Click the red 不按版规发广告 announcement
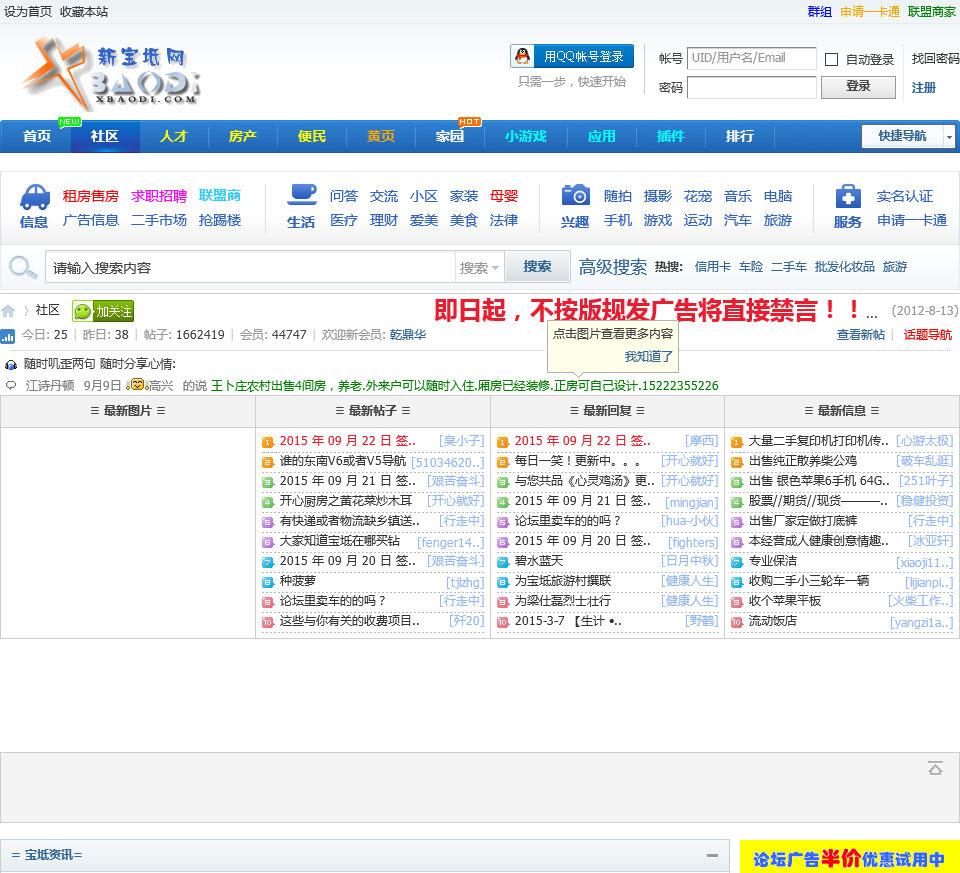The image size is (960, 873). [x=648, y=310]
